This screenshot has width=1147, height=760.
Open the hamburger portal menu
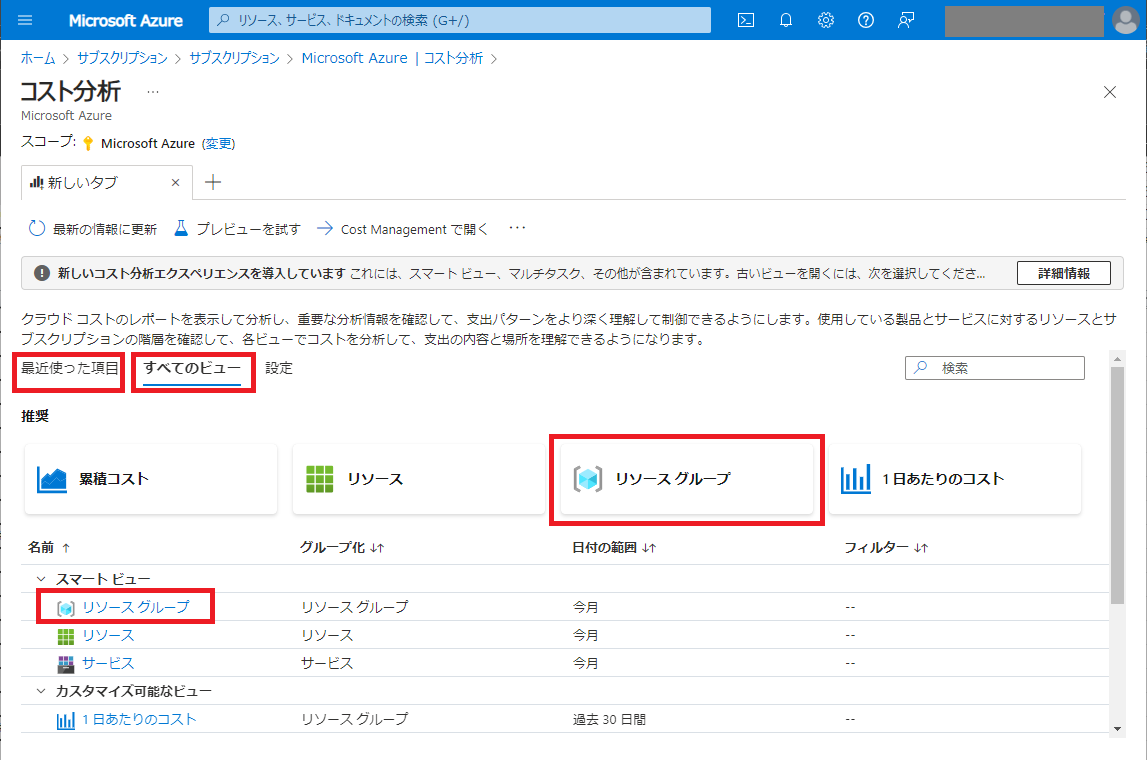point(25,20)
